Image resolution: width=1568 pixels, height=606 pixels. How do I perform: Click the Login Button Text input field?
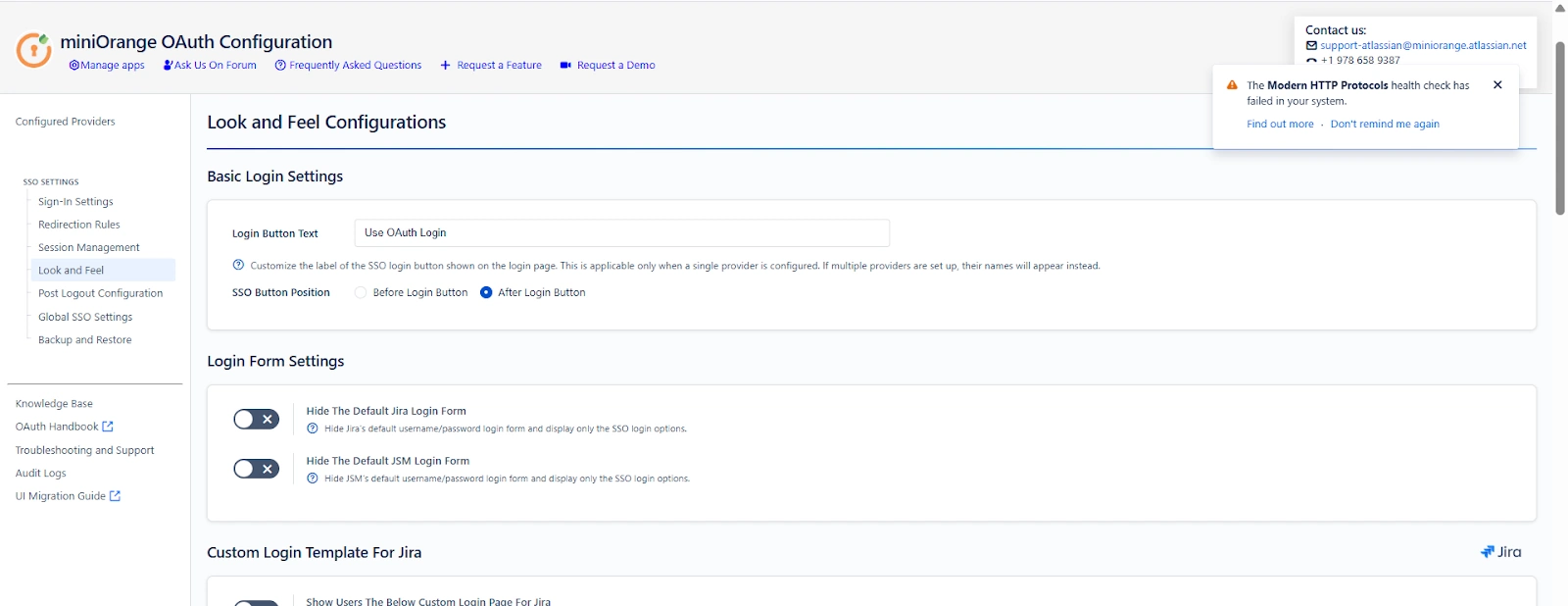point(622,233)
